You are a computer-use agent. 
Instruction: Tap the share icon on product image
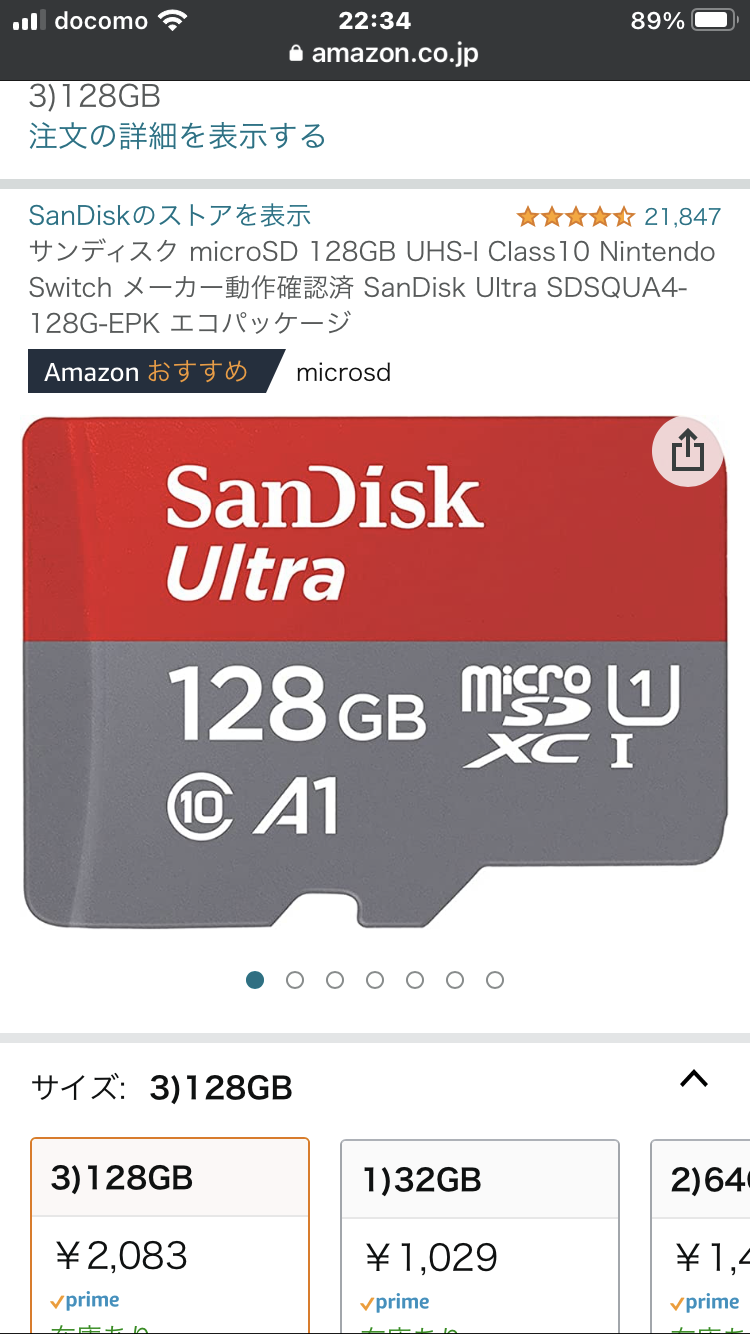point(688,452)
